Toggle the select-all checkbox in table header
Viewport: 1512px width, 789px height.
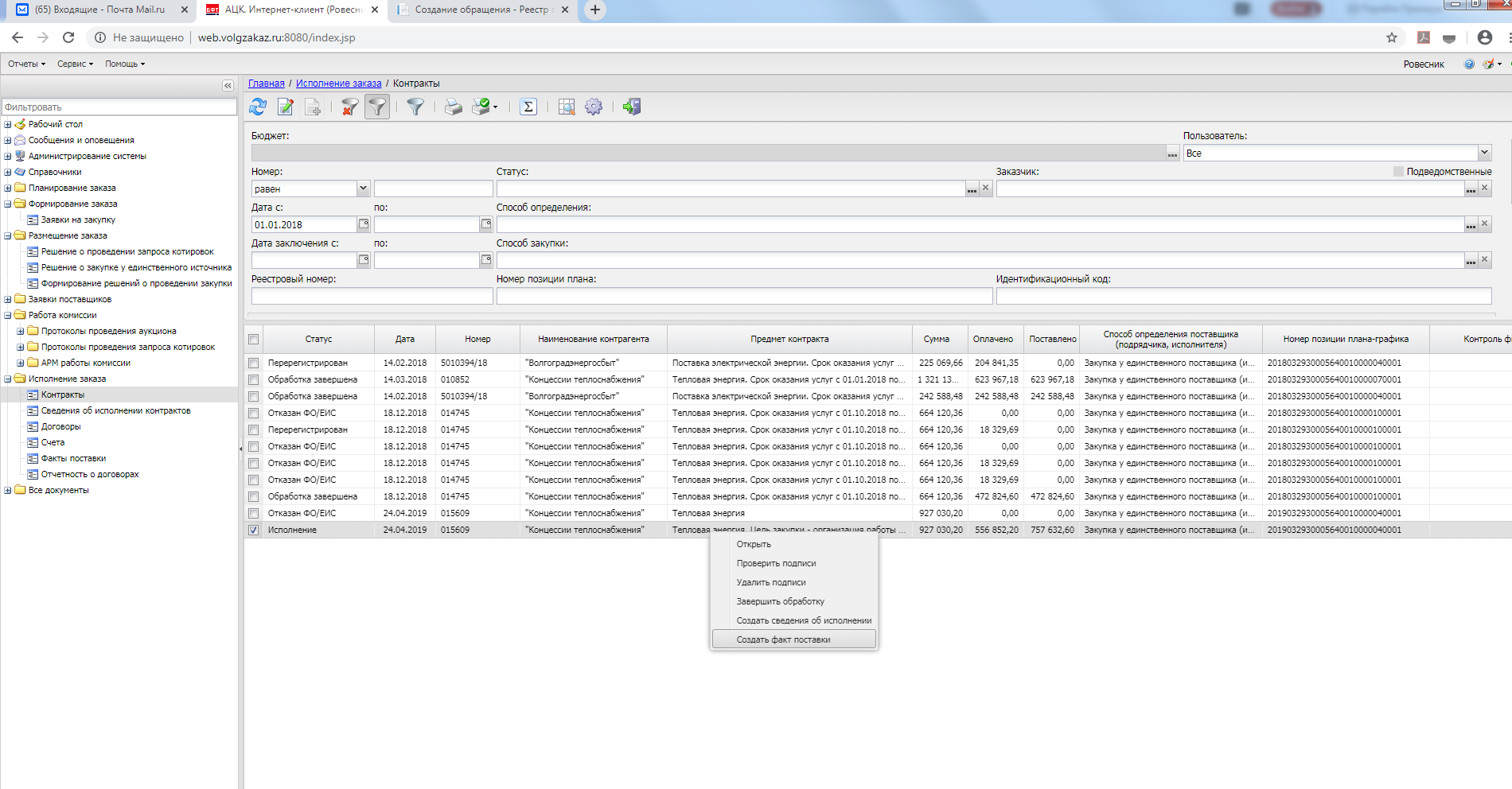point(254,340)
